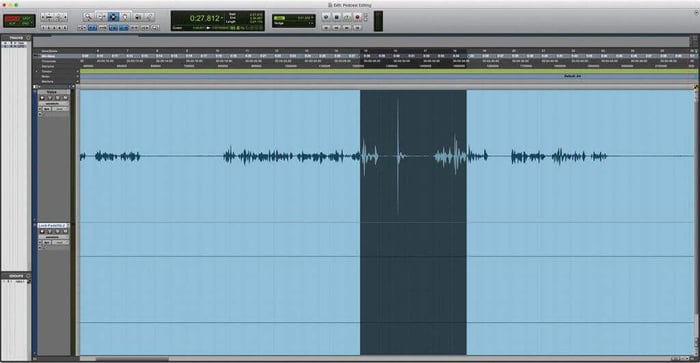
Task: Record-enable the second track
Action: click(x=42, y=231)
